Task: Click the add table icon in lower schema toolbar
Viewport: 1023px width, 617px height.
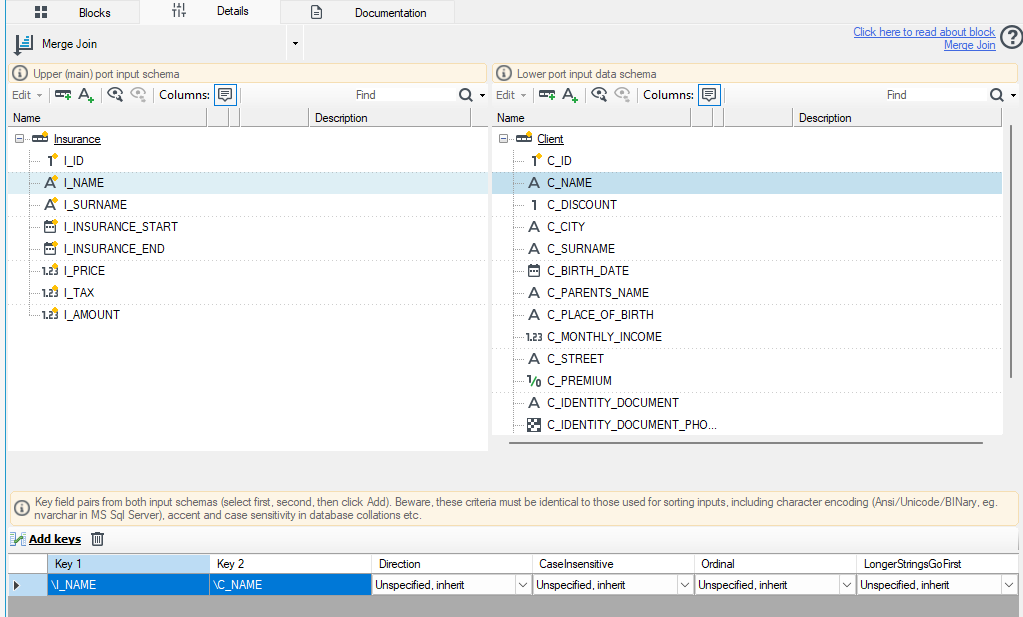Action: coord(547,95)
